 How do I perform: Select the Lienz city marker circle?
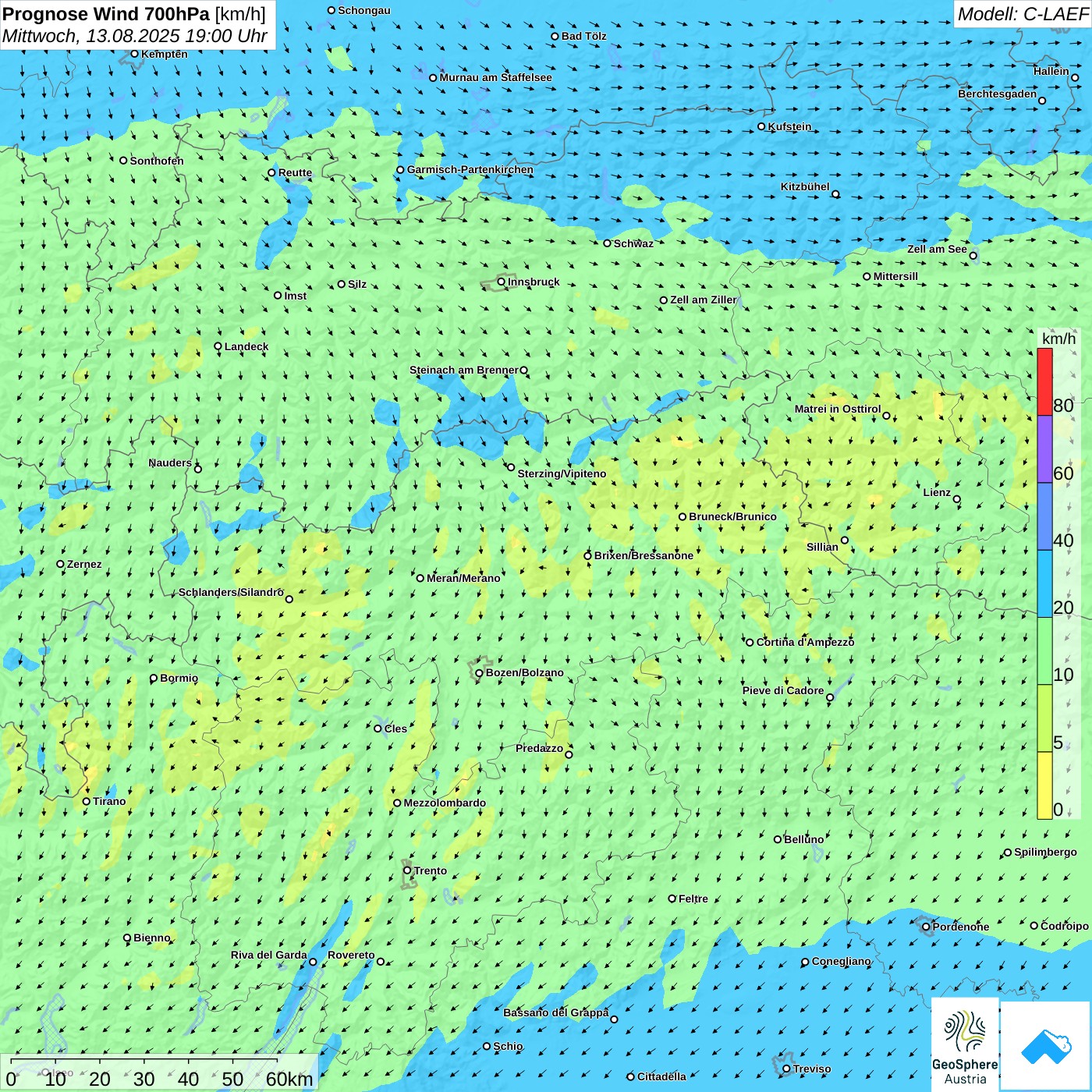tap(957, 499)
